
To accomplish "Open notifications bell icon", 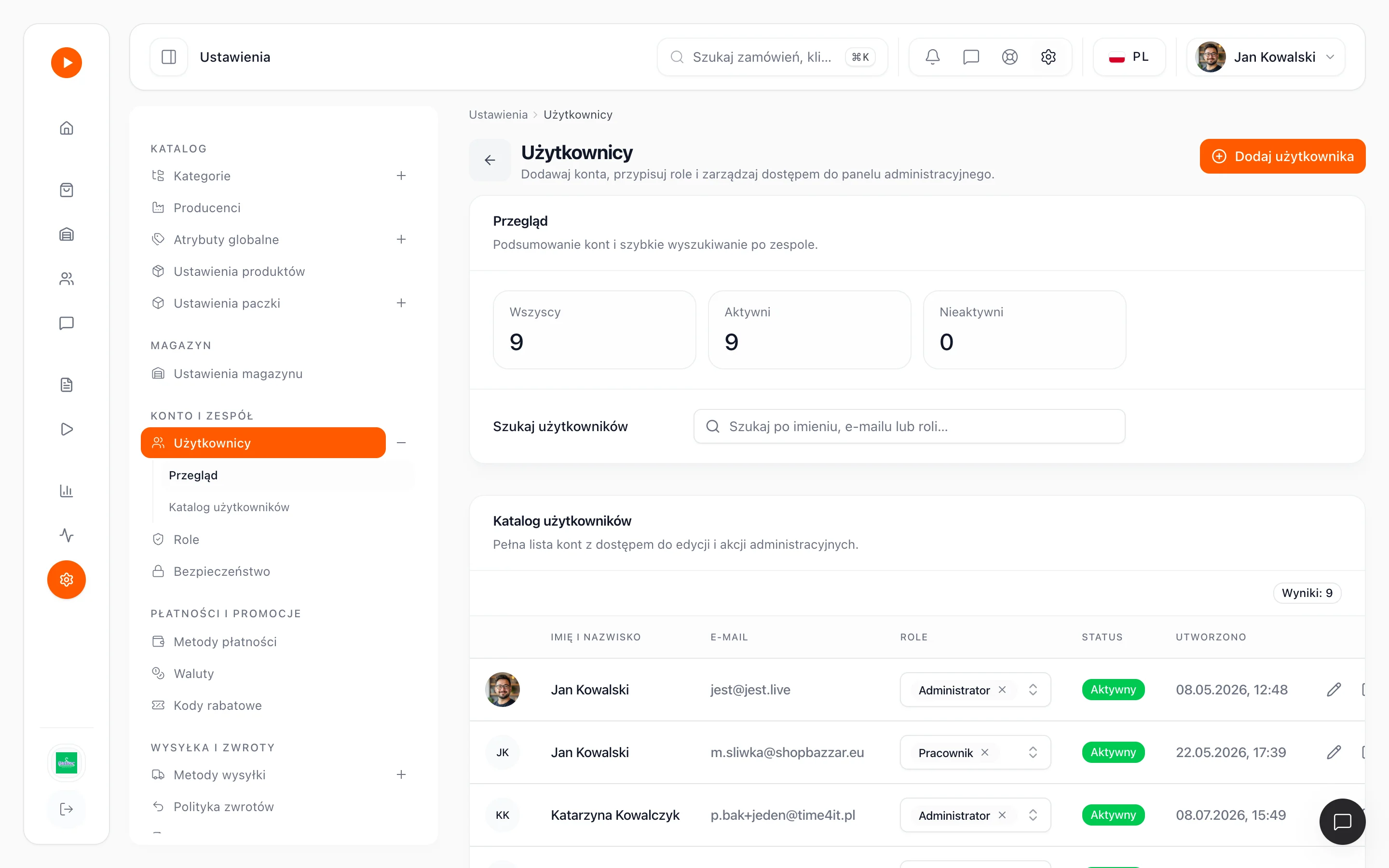I will click(933, 57).
